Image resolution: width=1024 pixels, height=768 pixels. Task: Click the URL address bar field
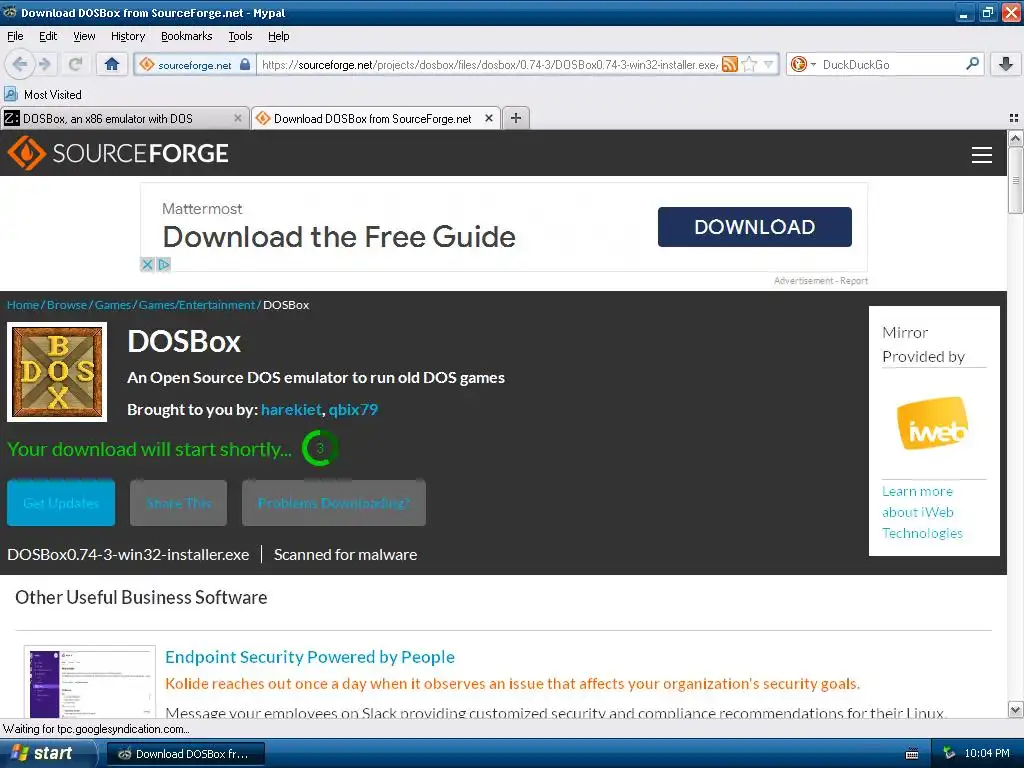pyautogui.click(x=490, y=65)
